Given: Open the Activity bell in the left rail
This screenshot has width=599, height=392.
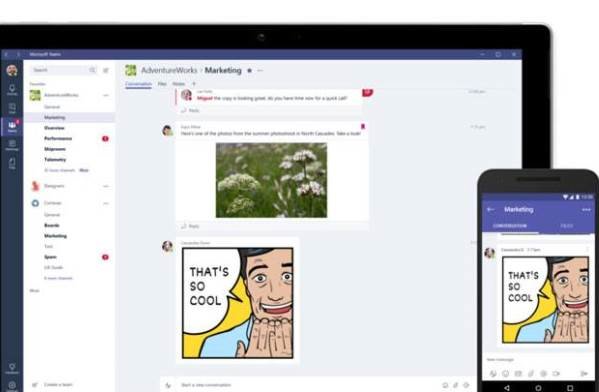Looking at the screenshot, I should (12, 90).
